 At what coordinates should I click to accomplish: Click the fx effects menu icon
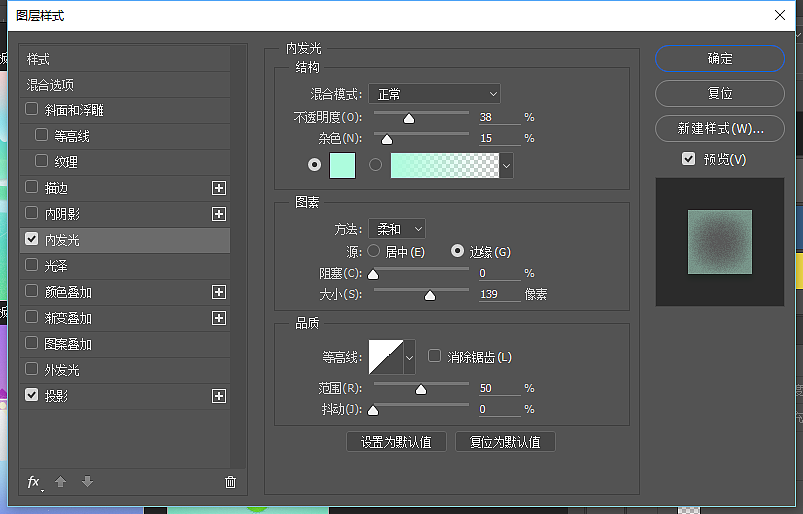click(x=33, y=482)
